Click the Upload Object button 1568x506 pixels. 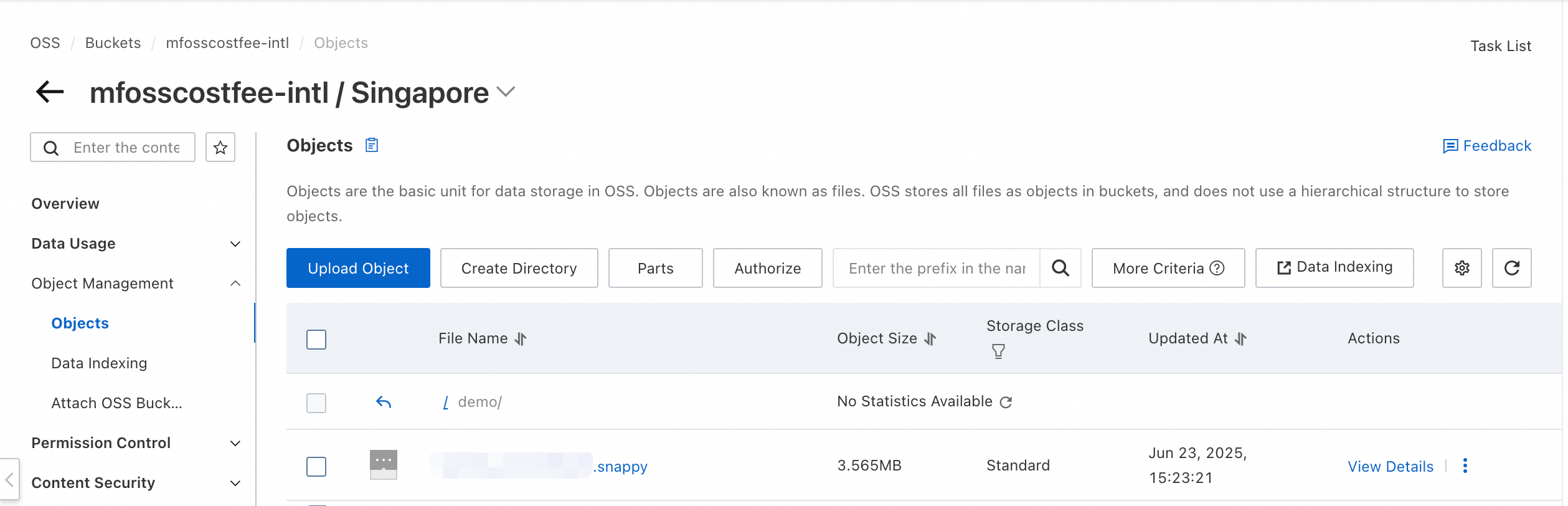358,269
